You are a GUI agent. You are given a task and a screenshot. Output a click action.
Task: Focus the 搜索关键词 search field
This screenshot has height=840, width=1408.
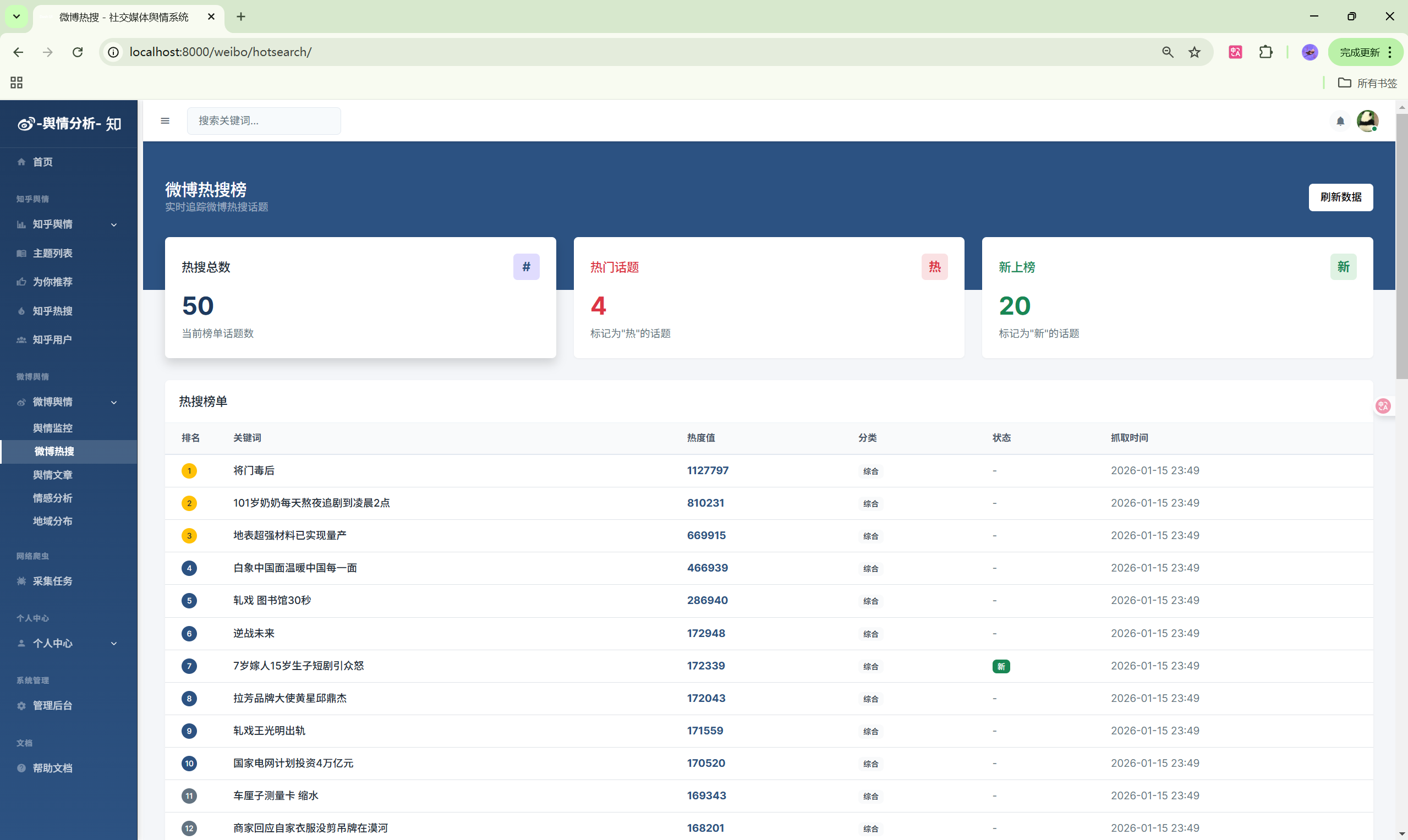[264, 120]
